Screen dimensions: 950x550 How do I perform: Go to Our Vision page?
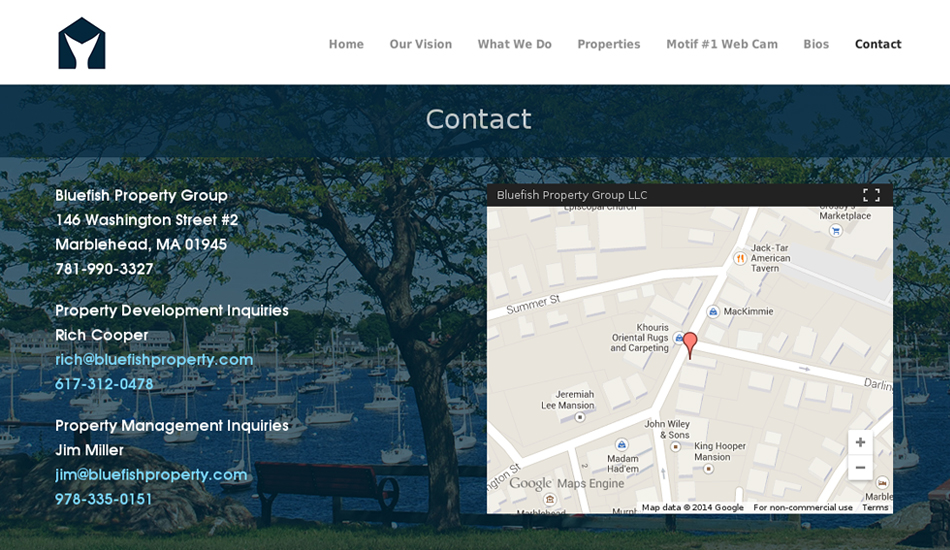[x=420, y=44]
